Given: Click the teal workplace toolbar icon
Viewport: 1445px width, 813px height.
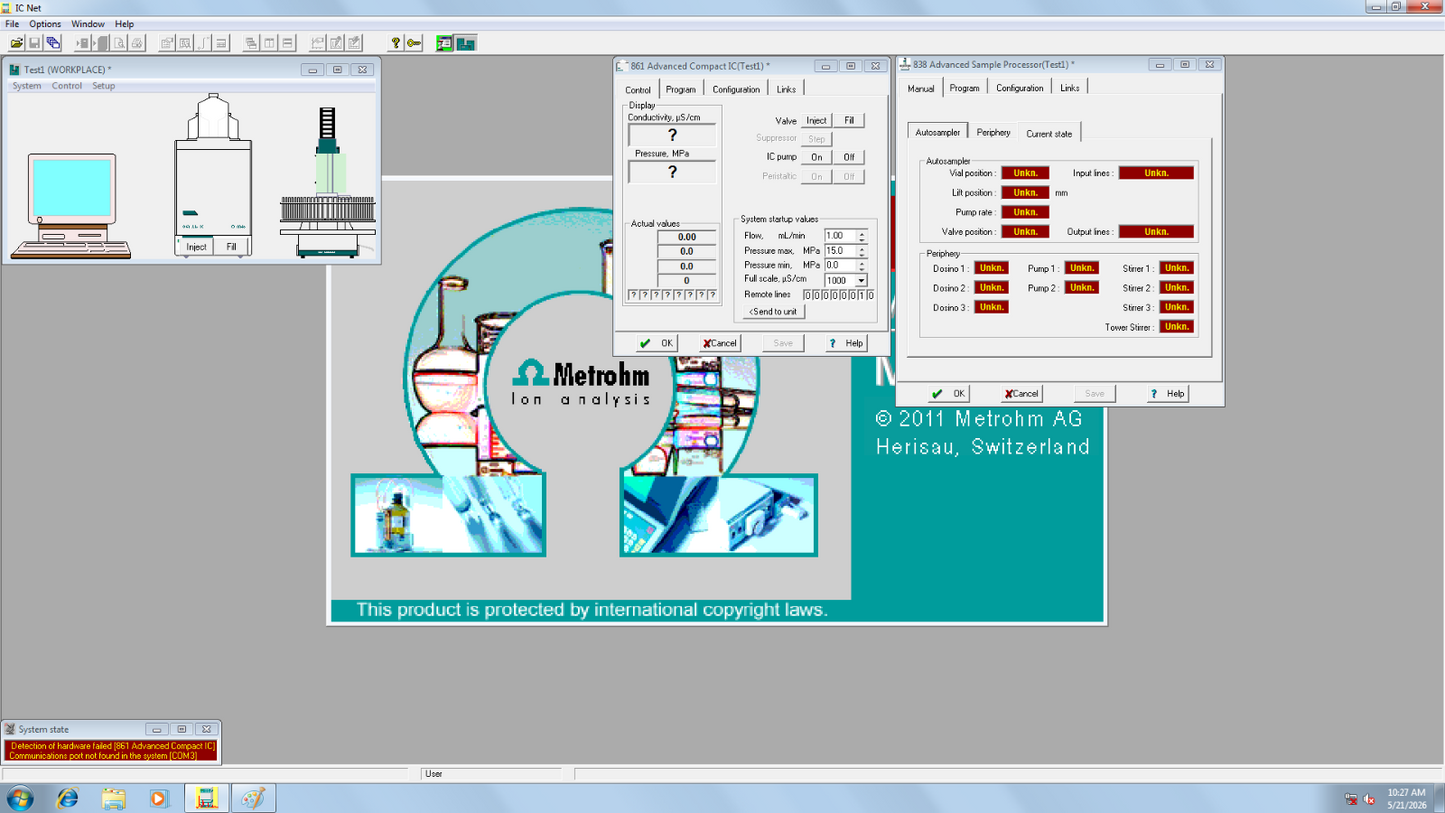Looking at the screenshot, I should coord(465,43).
